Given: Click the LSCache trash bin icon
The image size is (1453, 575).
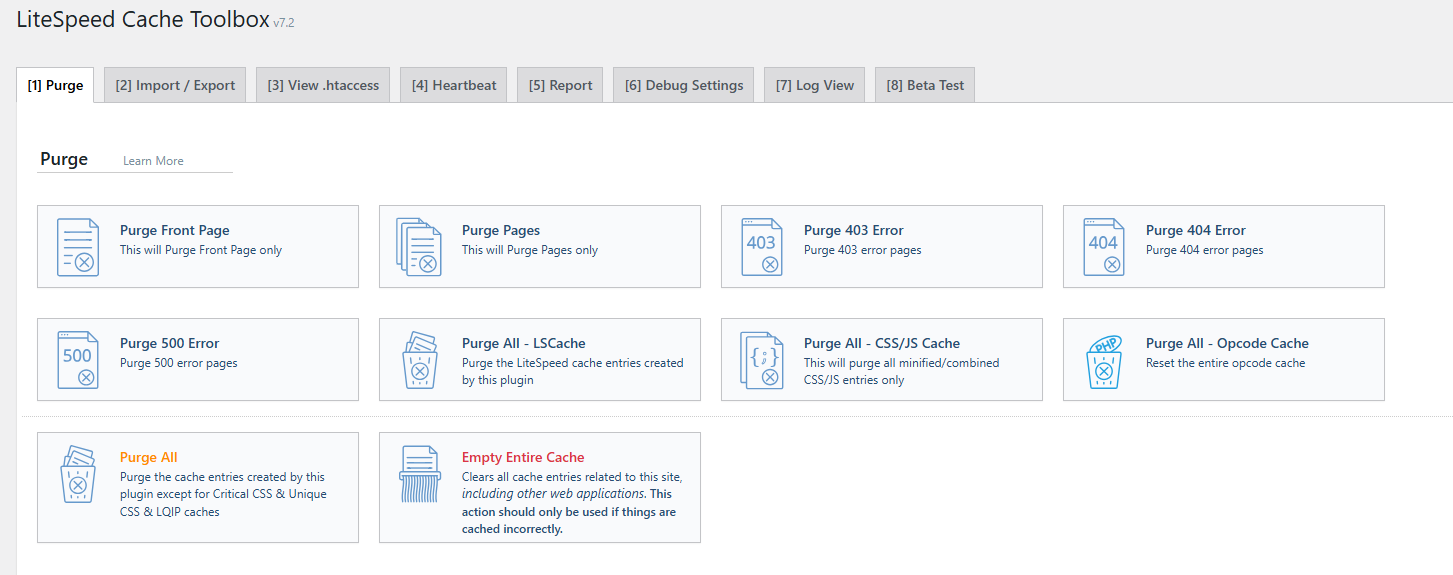Looking at the screenshot, I should 419,360.
